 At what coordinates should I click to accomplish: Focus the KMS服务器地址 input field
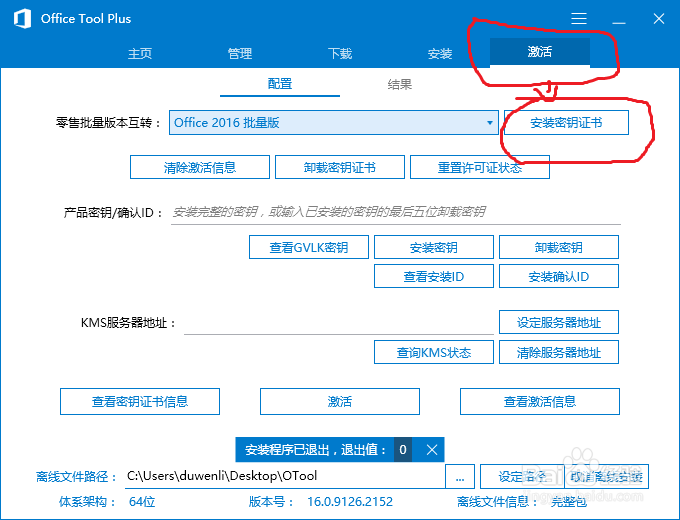click(339, 323)
